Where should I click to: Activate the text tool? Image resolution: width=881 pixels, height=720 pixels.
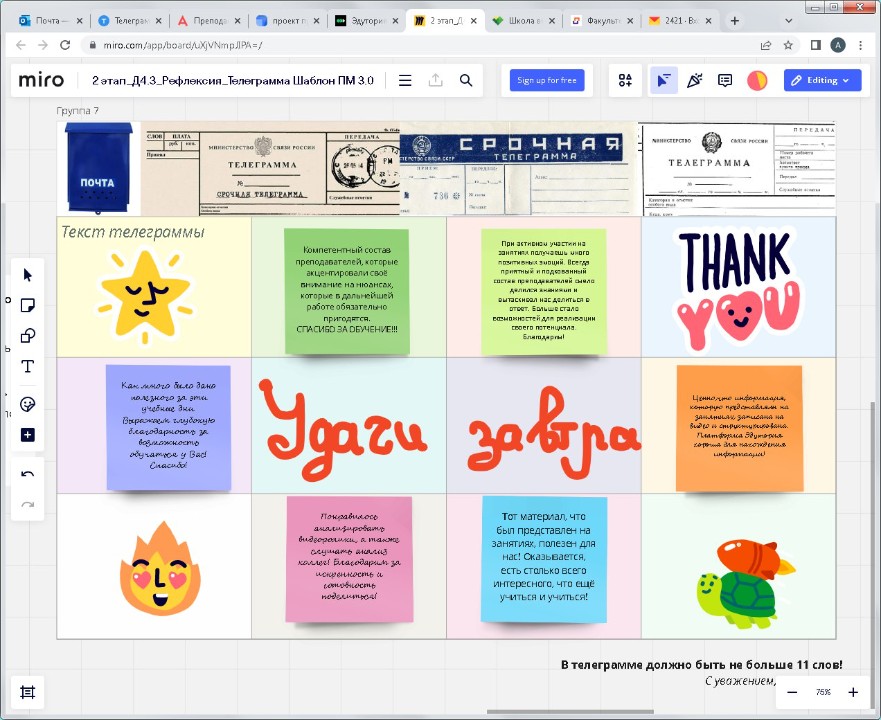(27, 367)
